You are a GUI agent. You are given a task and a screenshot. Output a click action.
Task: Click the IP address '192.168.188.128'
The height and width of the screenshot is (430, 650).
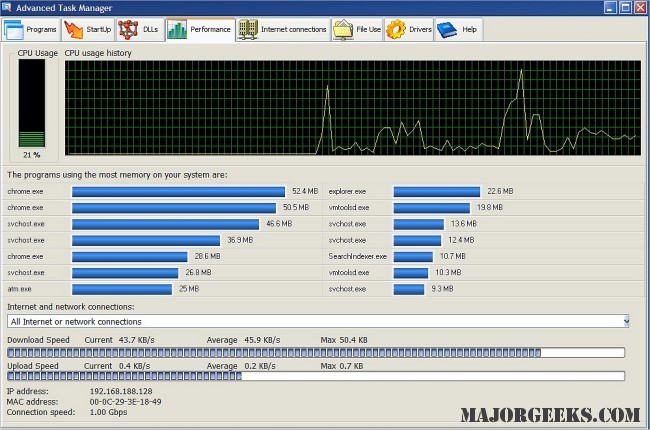coord(121,391)
